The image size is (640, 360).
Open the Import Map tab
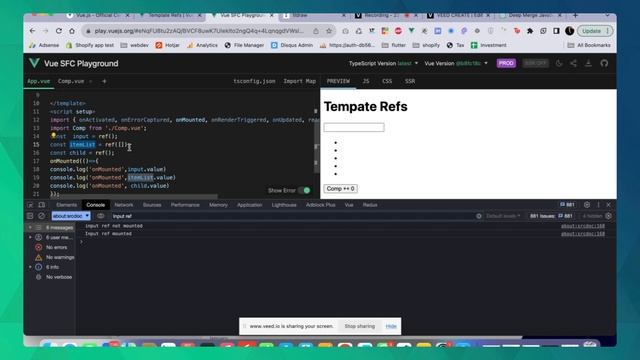click(x=300, y=81)
